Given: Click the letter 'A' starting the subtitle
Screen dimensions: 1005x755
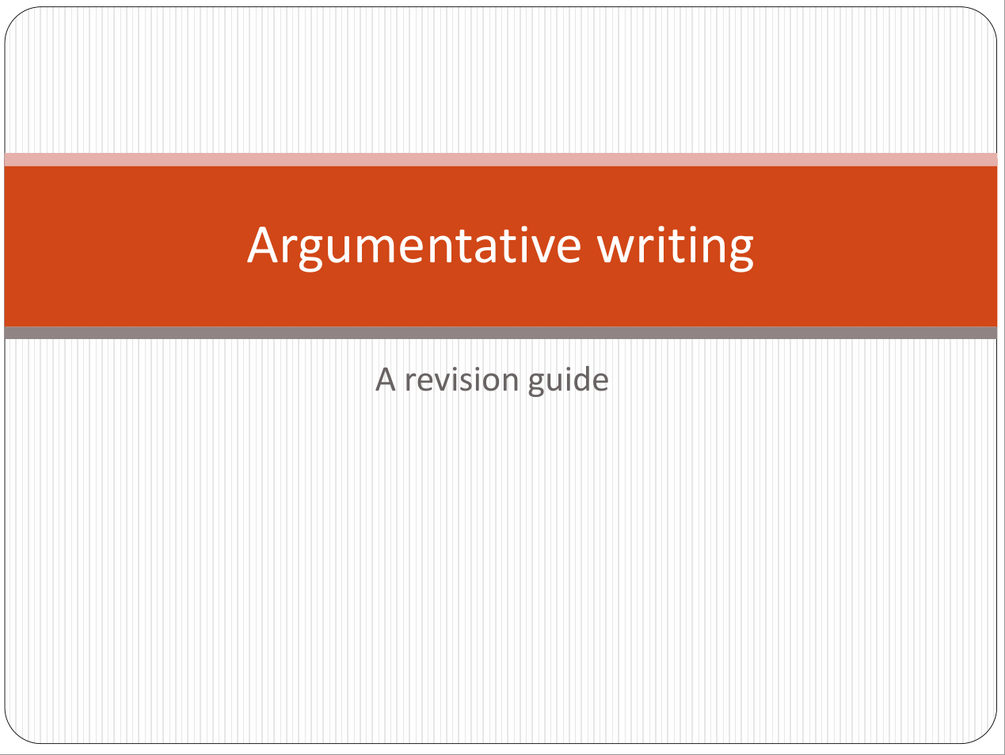Looking at the screenshot, I should pyautogui.click(x=386, y=380).
